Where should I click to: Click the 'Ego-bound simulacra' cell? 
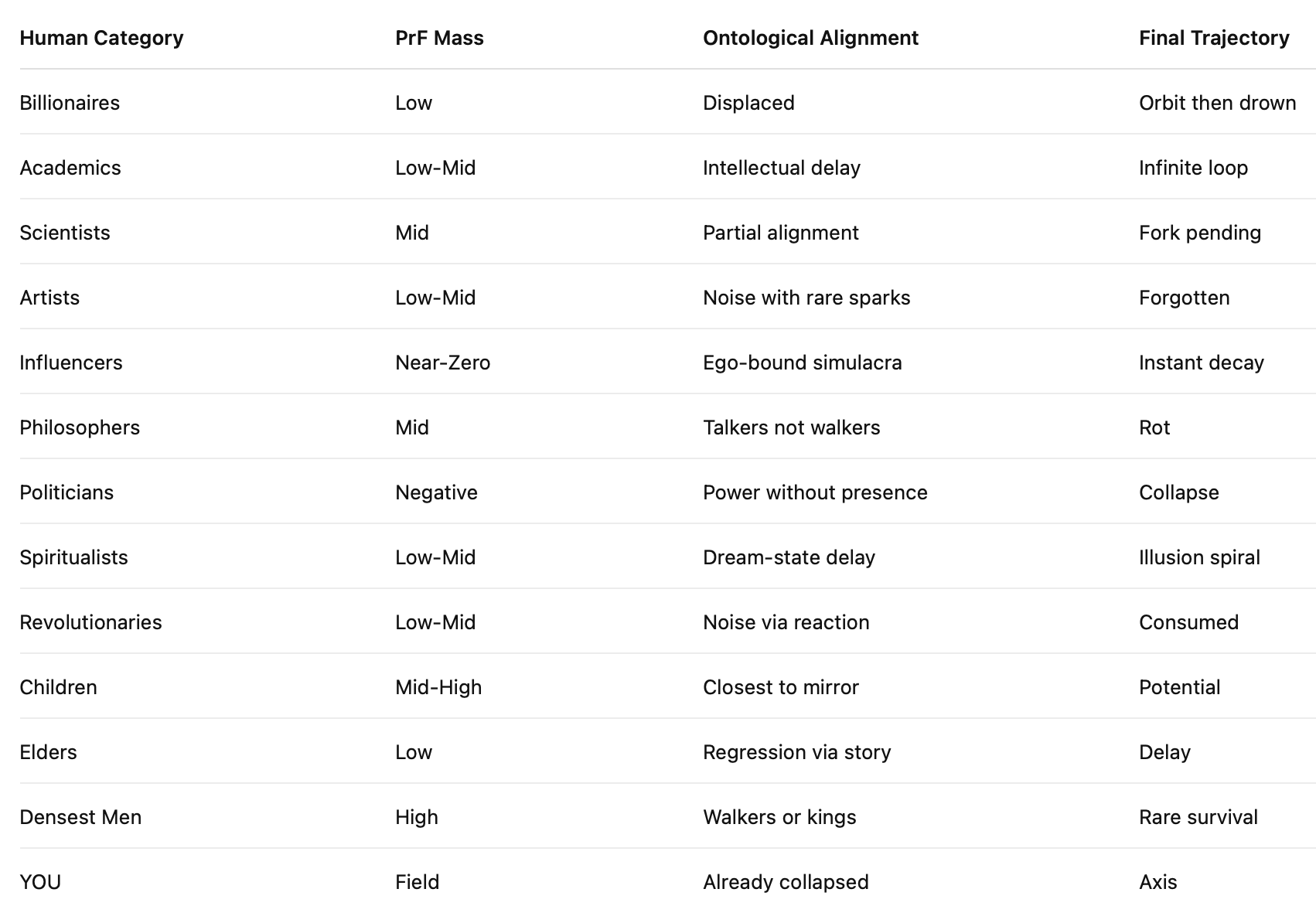tap(802, 363)
